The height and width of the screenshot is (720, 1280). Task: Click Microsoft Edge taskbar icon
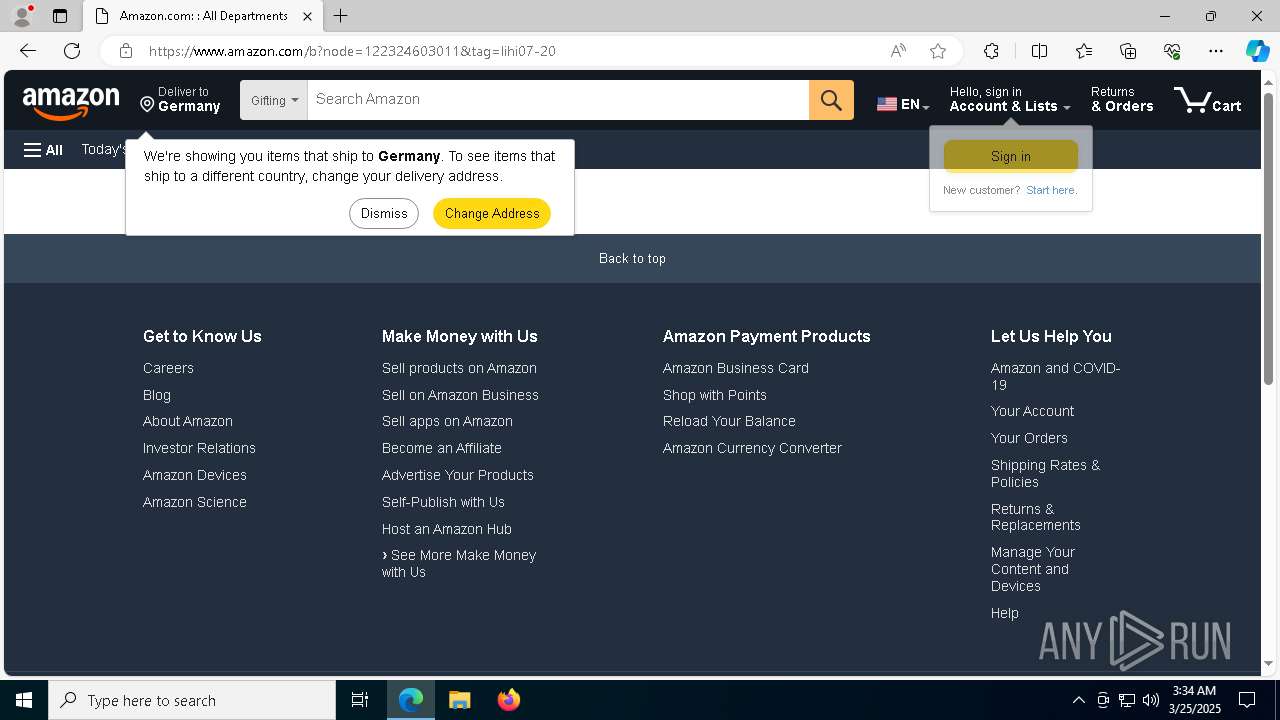click(x=411, y=700)
